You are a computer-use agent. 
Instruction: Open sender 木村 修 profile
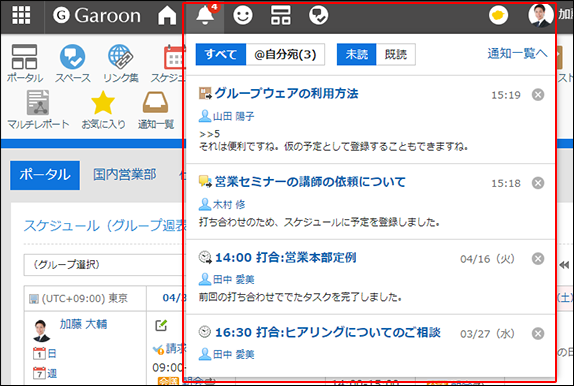(x=229, y=204)
